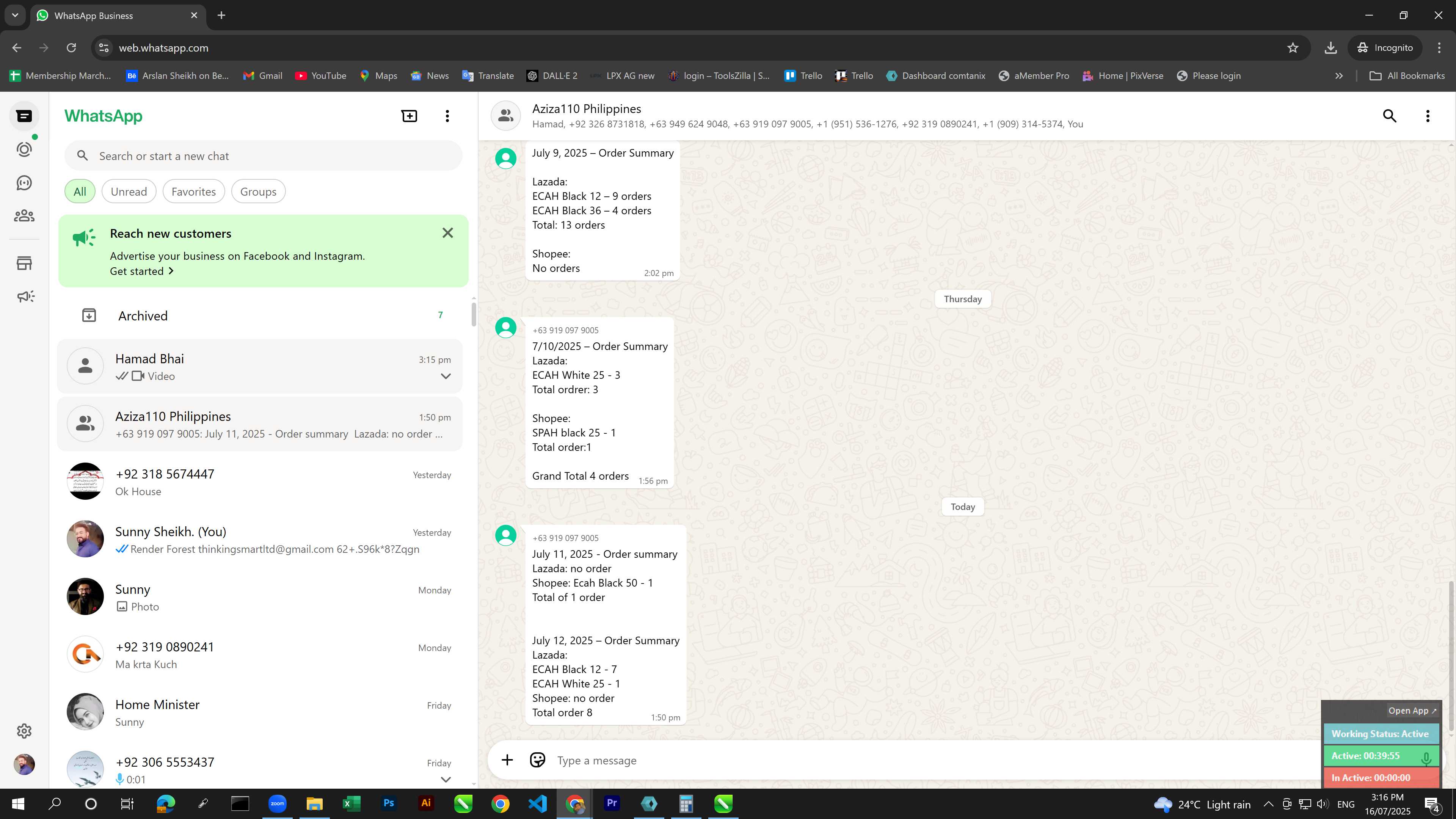Open the Communities icon in the sidebar
This screenshot has height=819, width=1456.
[24, 216]
